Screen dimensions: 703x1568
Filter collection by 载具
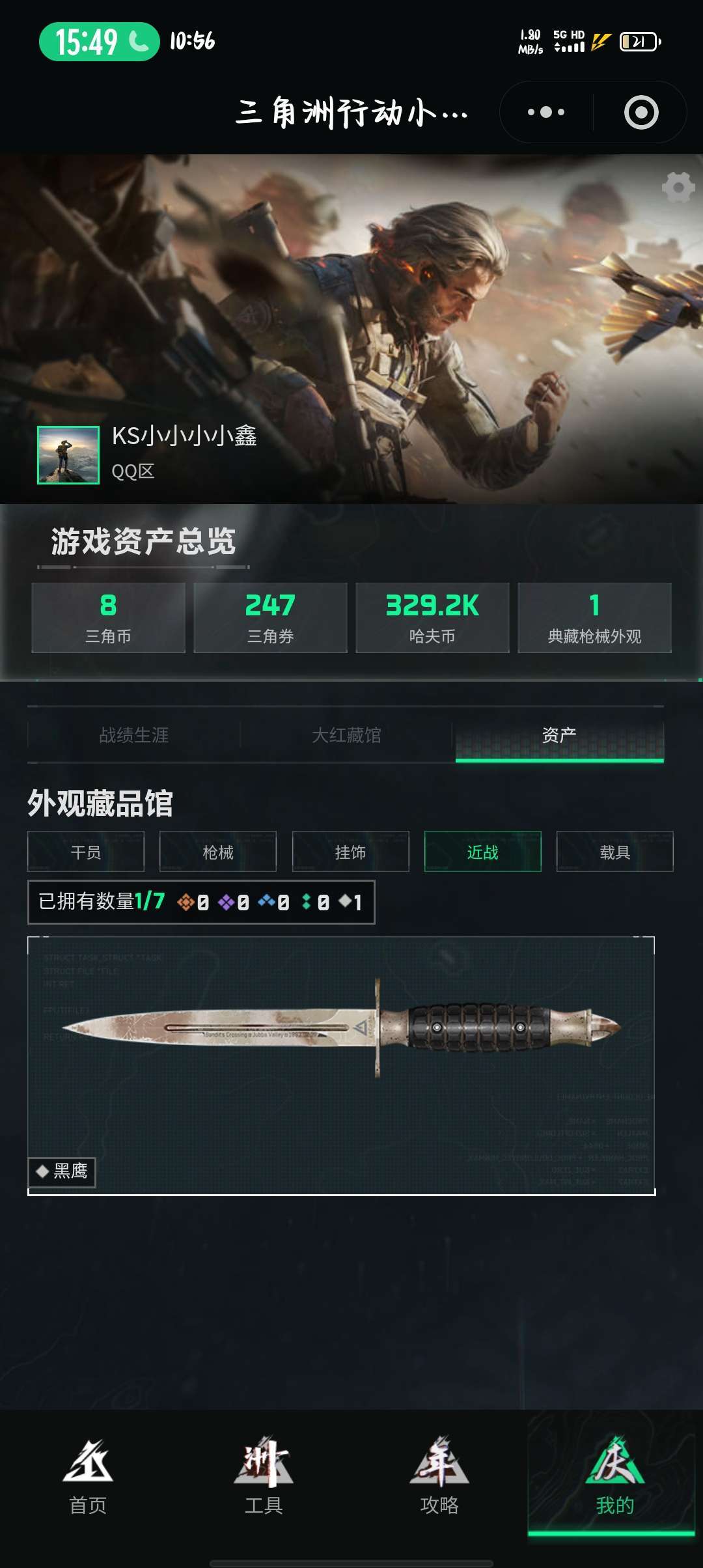[615, 852]
